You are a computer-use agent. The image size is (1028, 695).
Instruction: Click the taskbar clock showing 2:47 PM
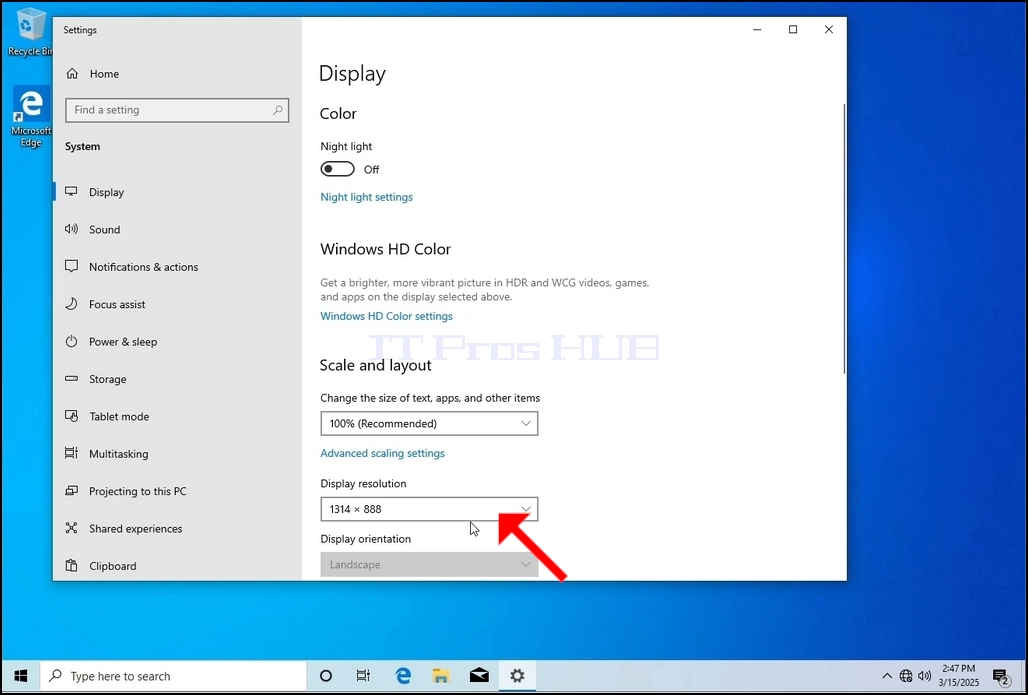[x=959, y=676]
